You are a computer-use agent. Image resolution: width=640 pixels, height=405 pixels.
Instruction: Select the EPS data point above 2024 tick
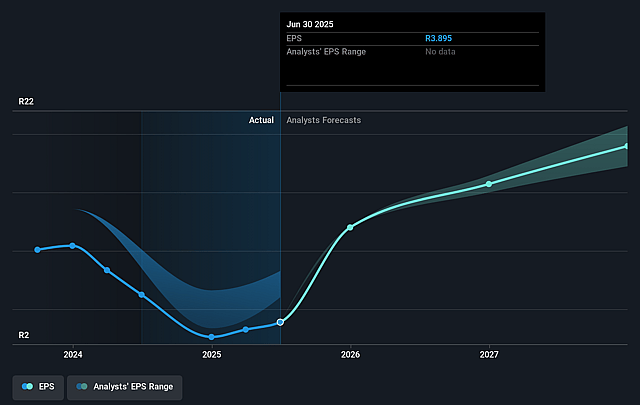coord(72,245)
